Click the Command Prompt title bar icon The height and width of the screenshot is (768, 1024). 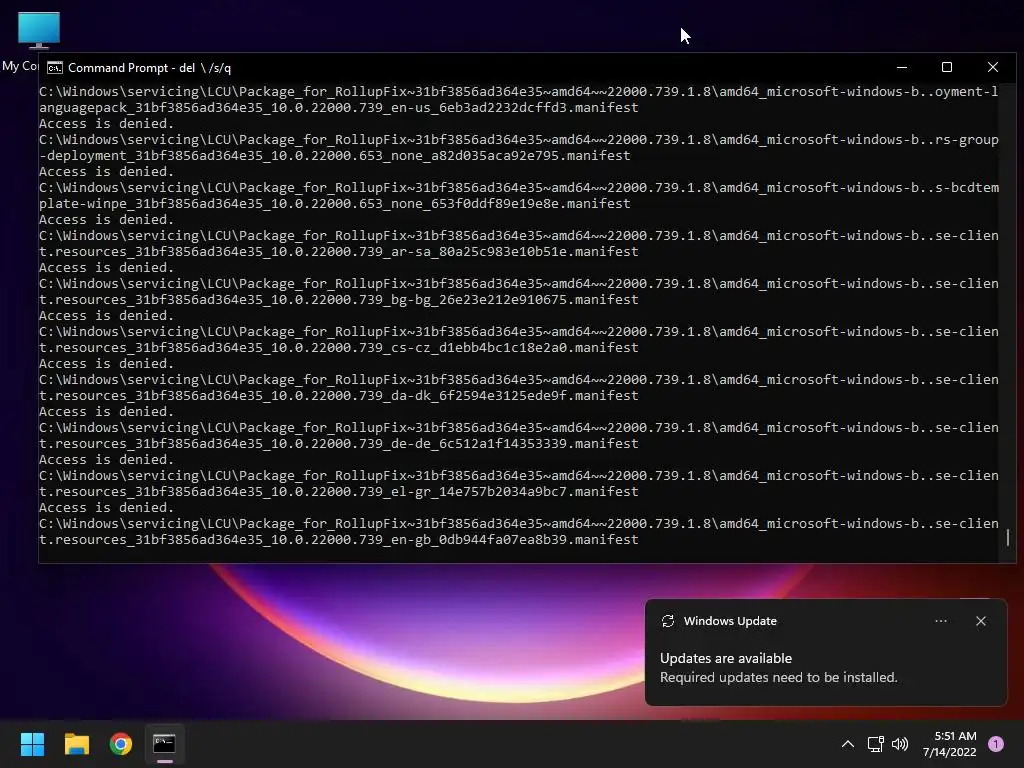pos(55,68)
